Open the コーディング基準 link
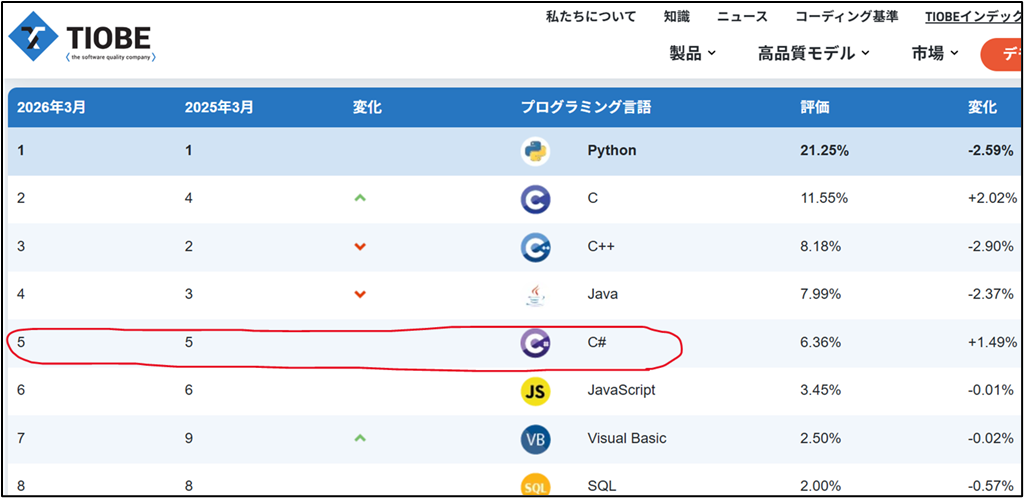1024x498 pixels. click(x=846, y=17)
